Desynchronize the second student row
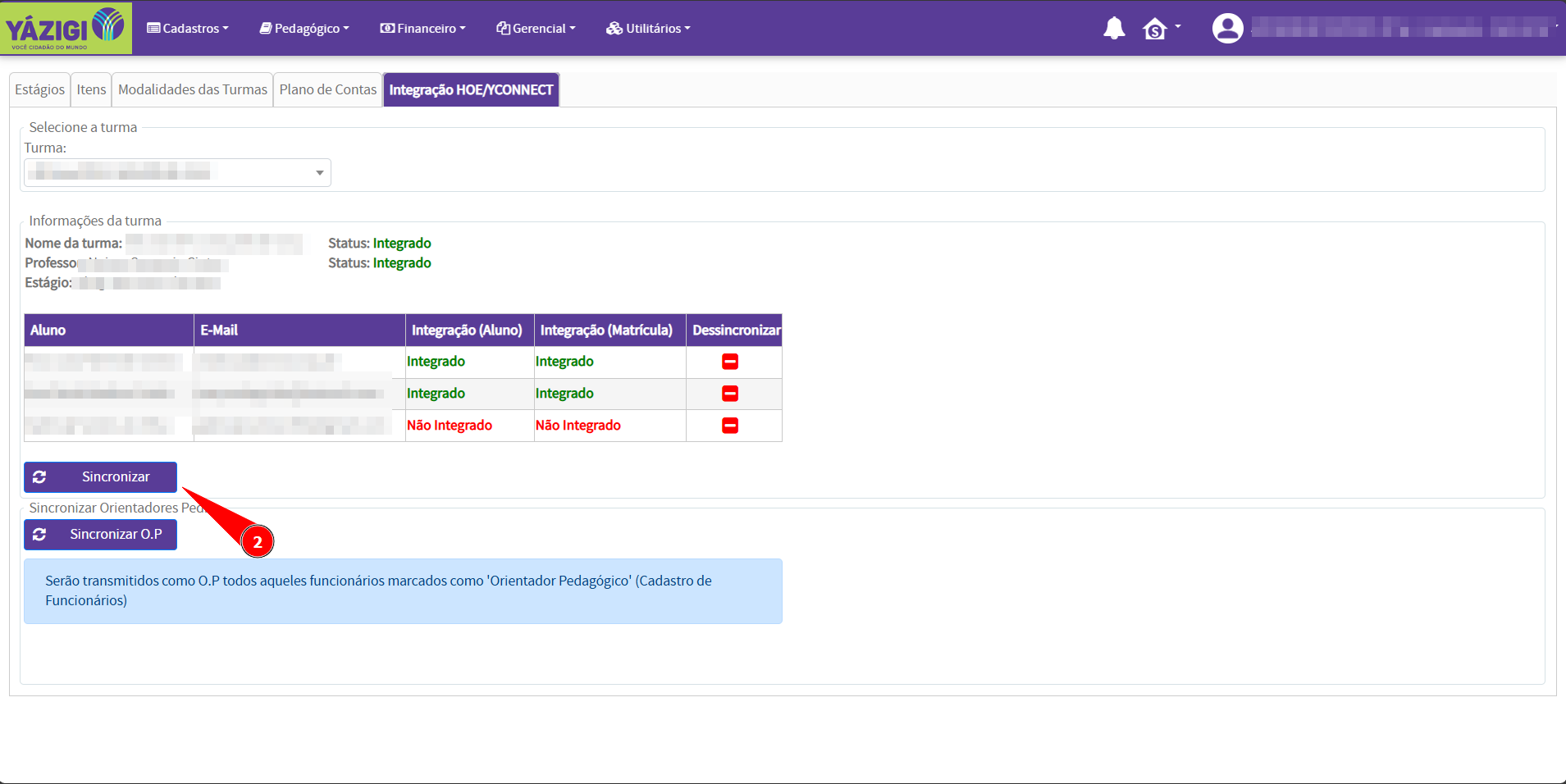The height and width of the screenshot is (784, 1566). 729,394
